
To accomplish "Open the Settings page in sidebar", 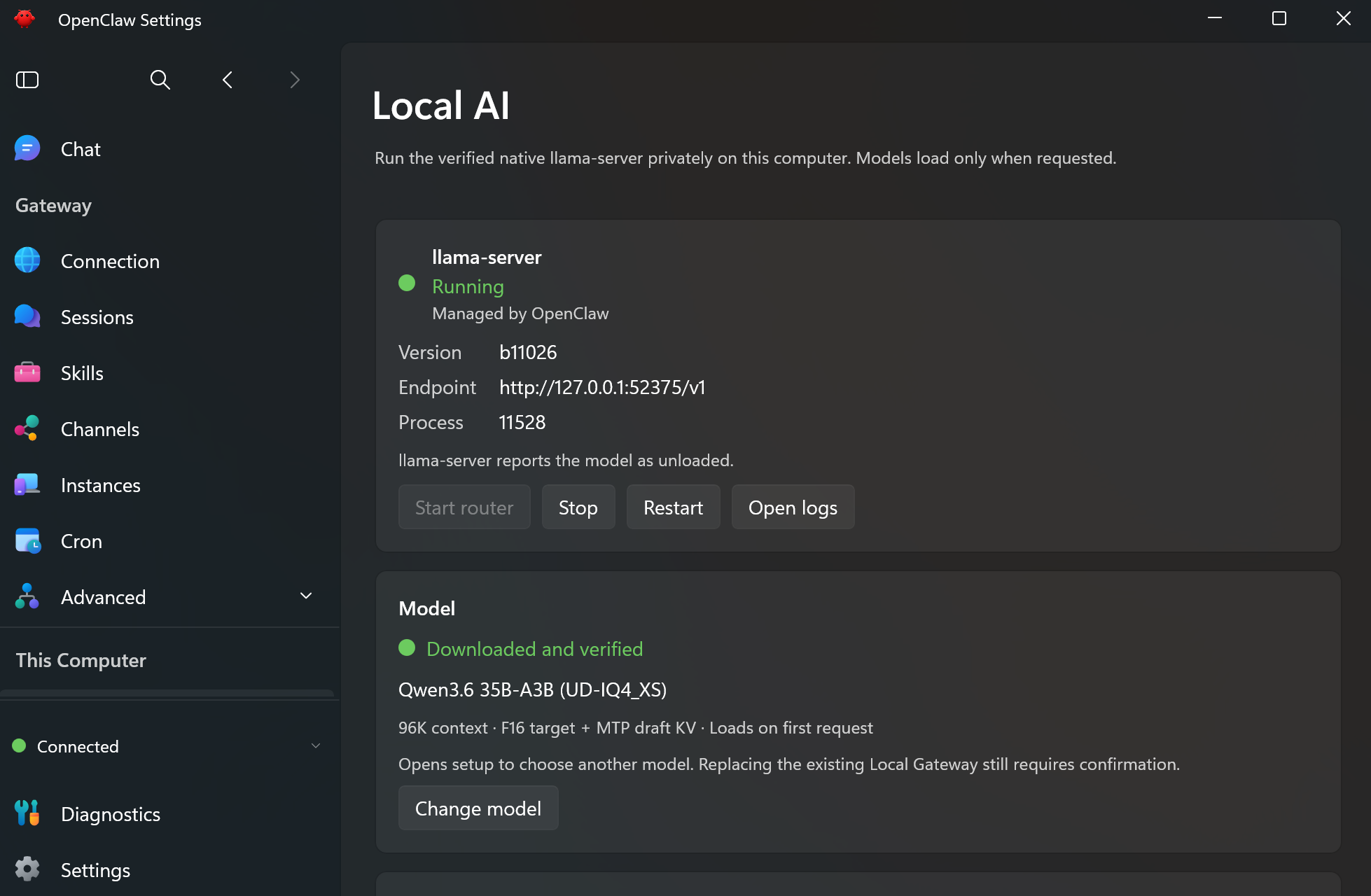I will coord(168,870).
